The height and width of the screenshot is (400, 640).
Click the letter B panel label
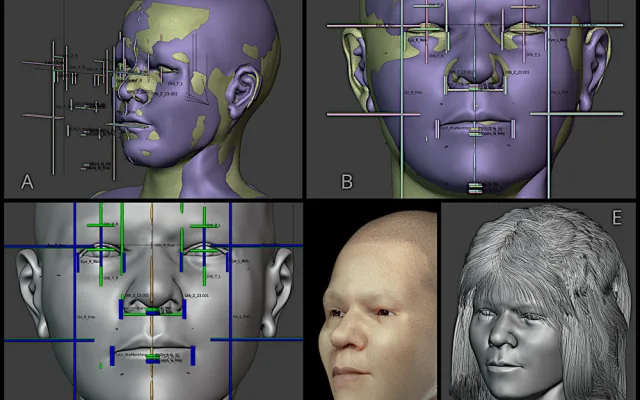[347, 182]
